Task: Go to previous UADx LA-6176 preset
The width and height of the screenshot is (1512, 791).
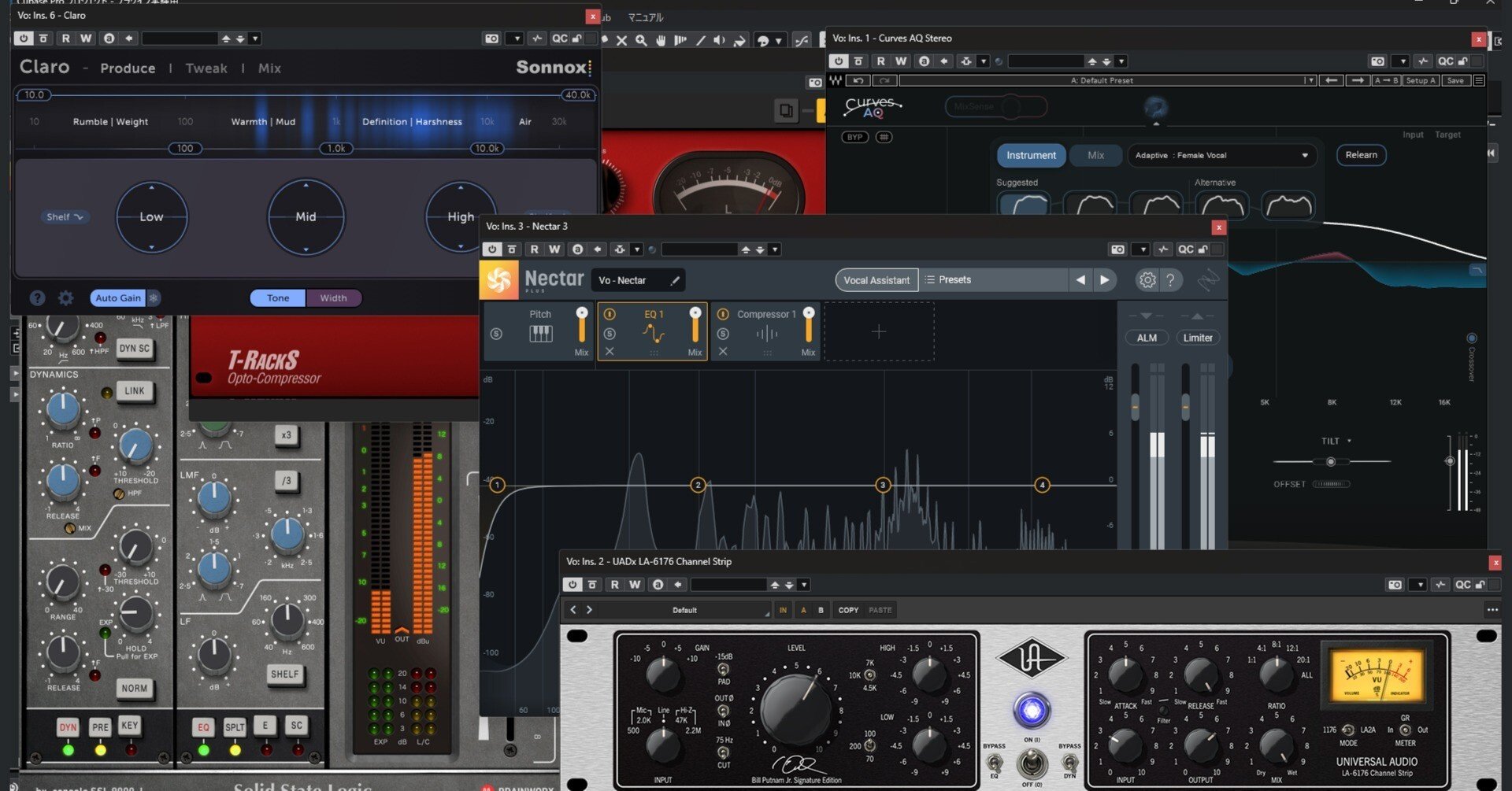Action: pyautogui.click(x=573, y=610)
